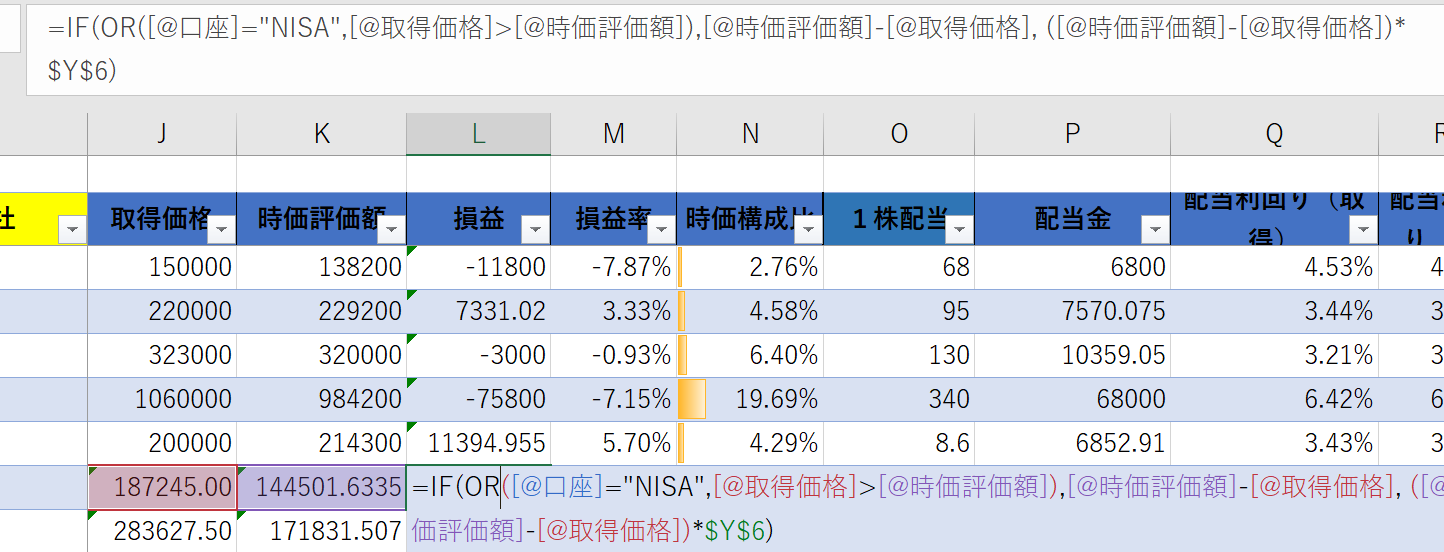Open filter dropdown on yellow header cell
Image resolution: width=1444 pixels, height=552 pixels.
pyautogui.click(x=73, y=230)
